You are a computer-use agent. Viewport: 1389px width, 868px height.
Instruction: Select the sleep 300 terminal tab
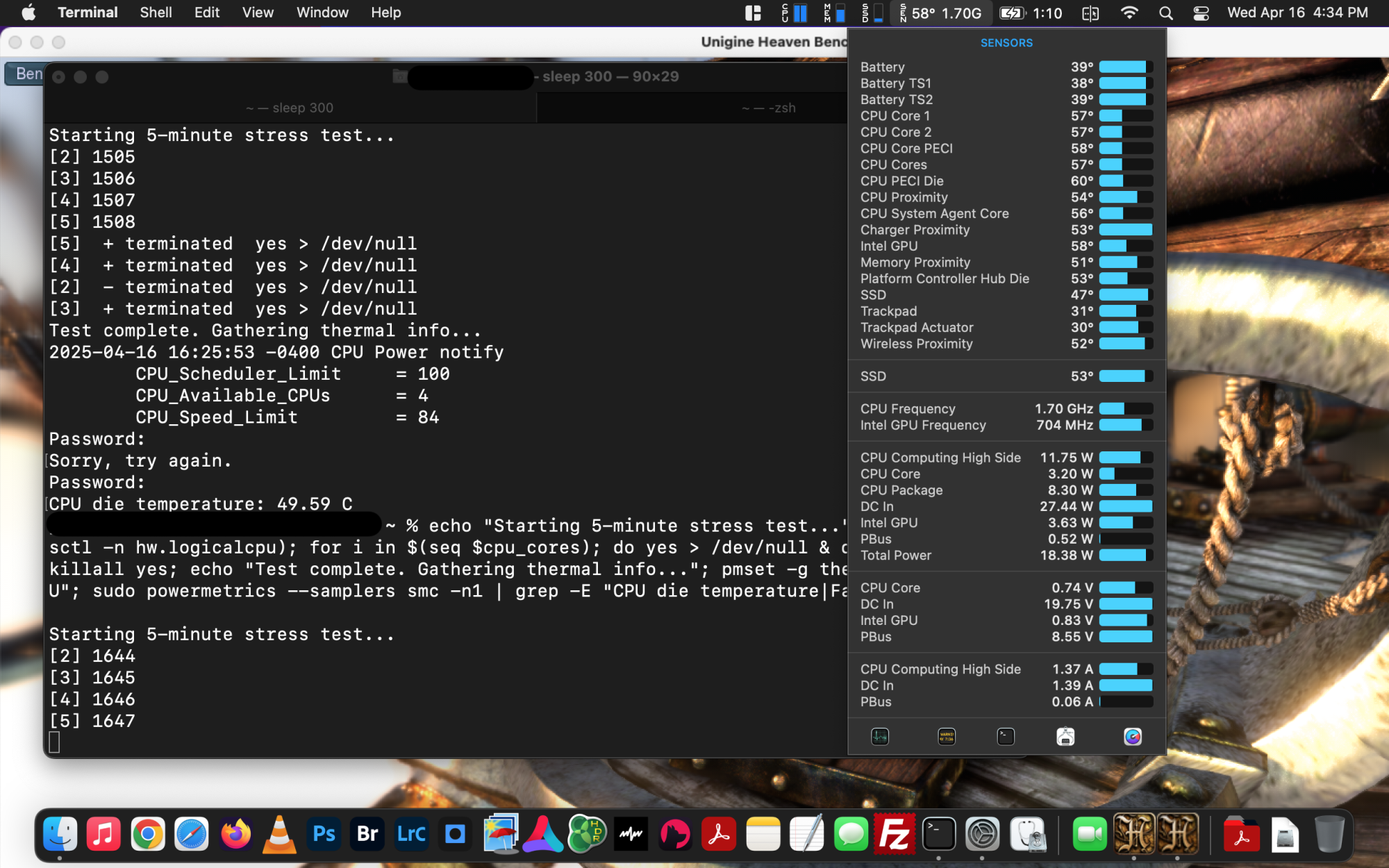click(290, 108)
